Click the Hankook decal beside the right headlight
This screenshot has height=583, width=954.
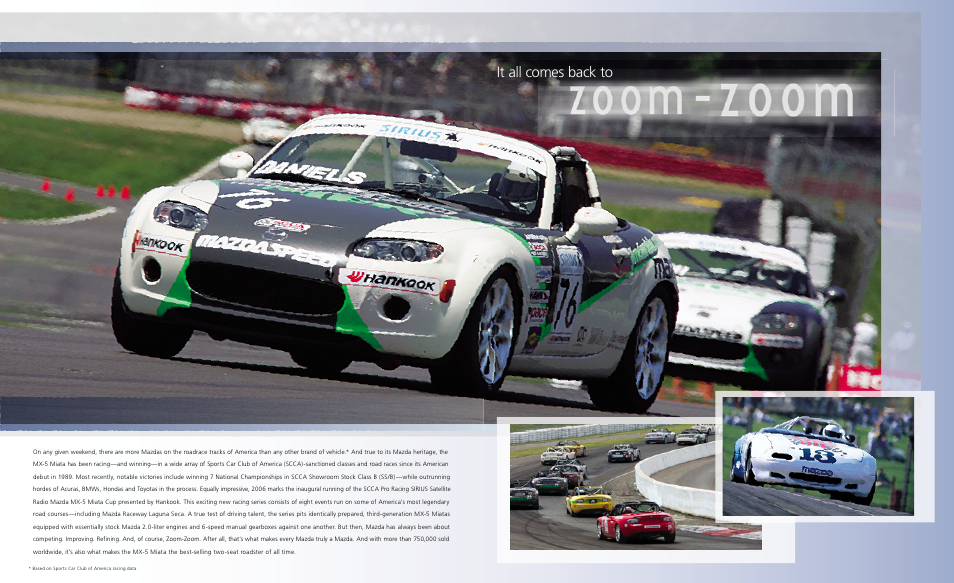coord(391,281)
